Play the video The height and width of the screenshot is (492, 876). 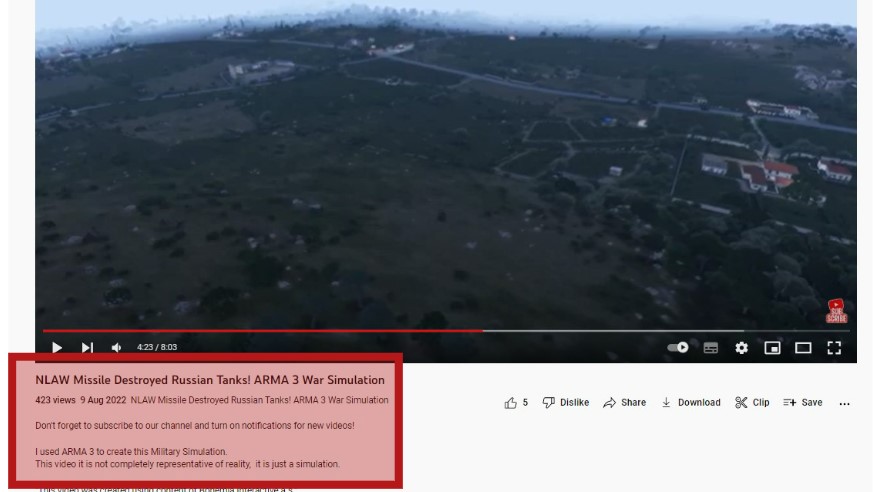[56, 347]
